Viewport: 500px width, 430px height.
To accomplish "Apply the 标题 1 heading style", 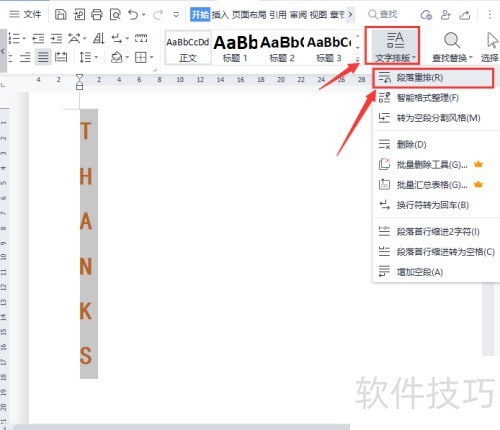I will coord(235,48).
